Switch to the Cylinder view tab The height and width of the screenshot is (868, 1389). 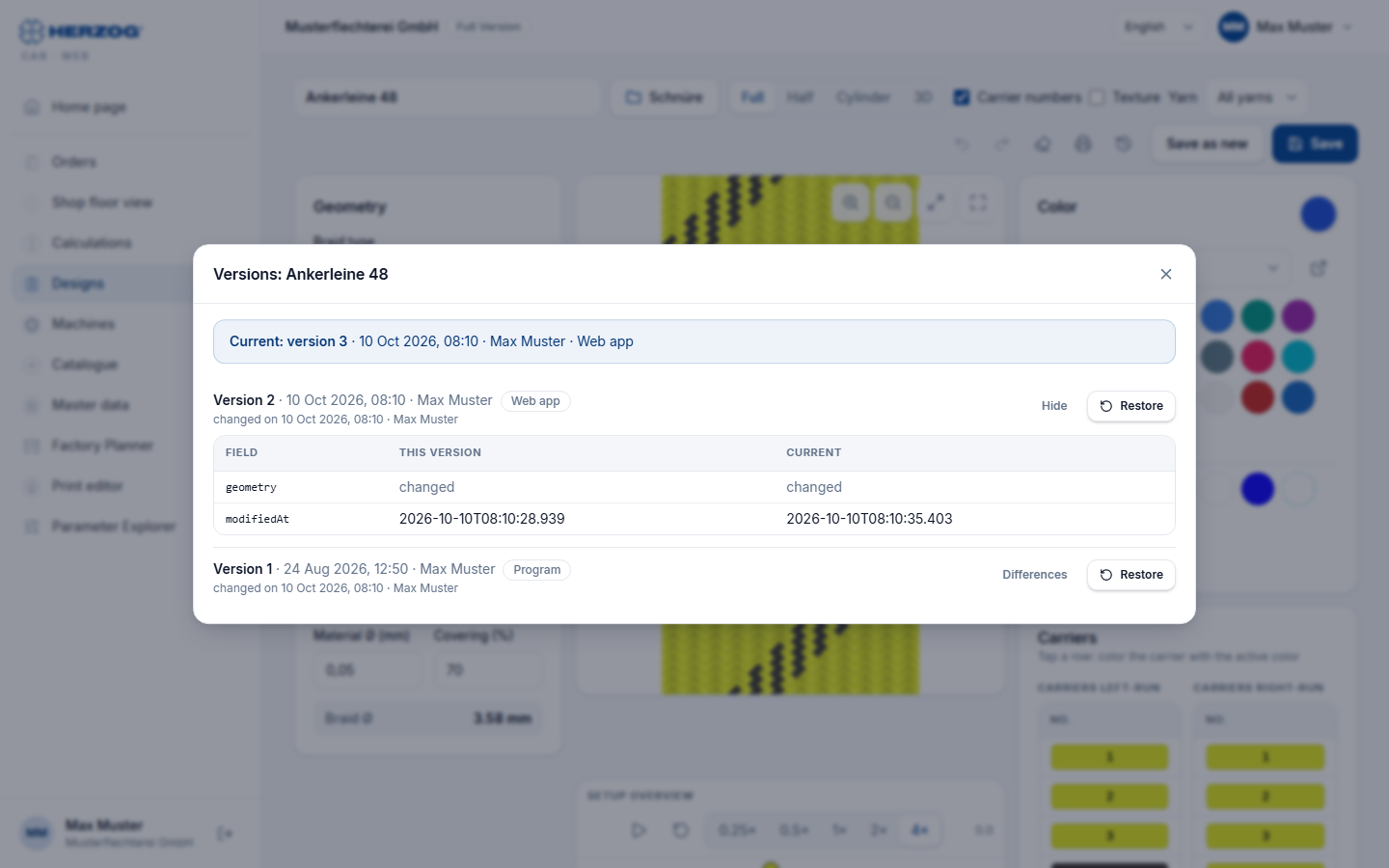[x=863, y=97]
